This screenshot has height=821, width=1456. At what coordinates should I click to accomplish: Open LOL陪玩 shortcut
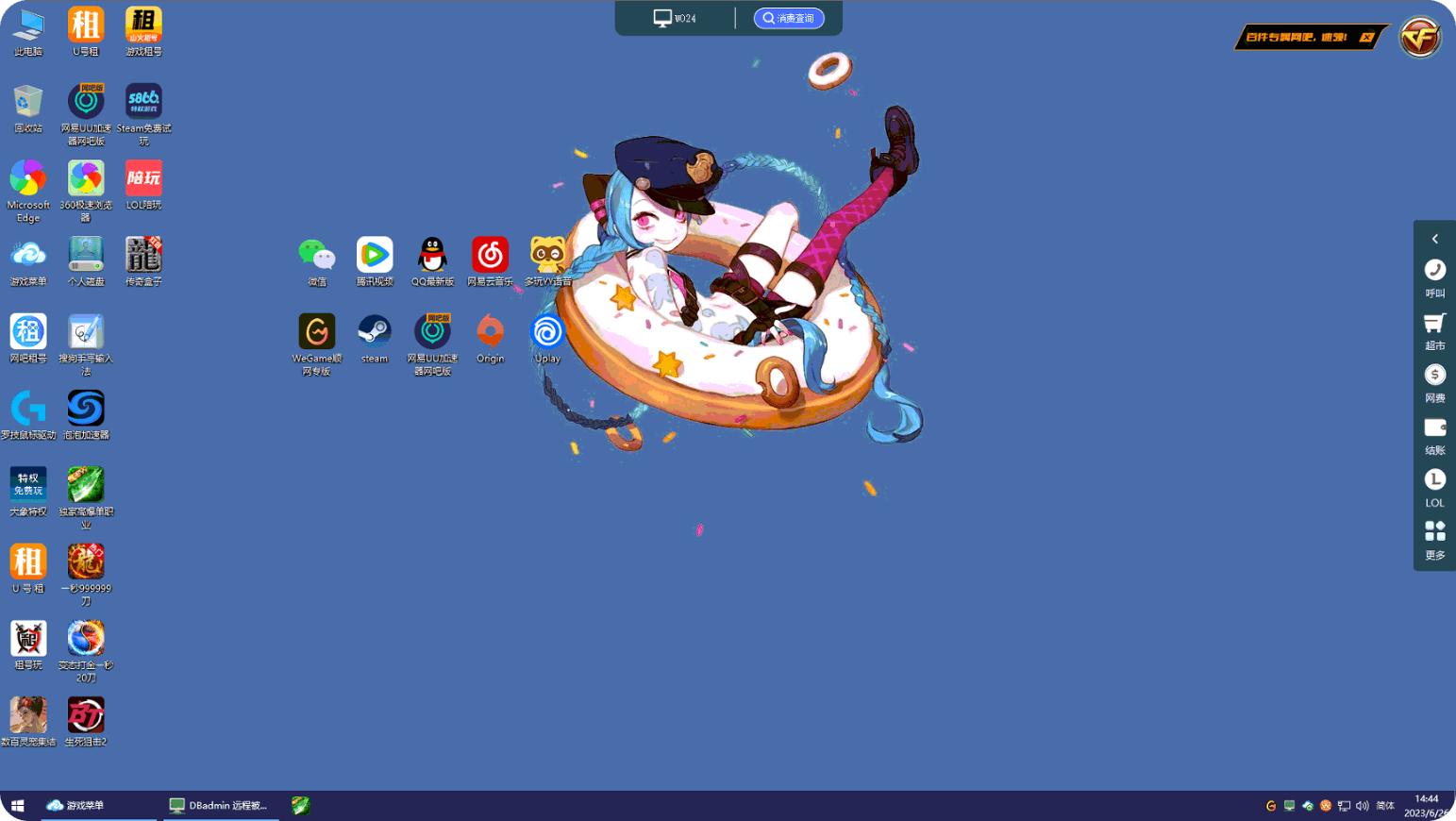coord(143,185)
